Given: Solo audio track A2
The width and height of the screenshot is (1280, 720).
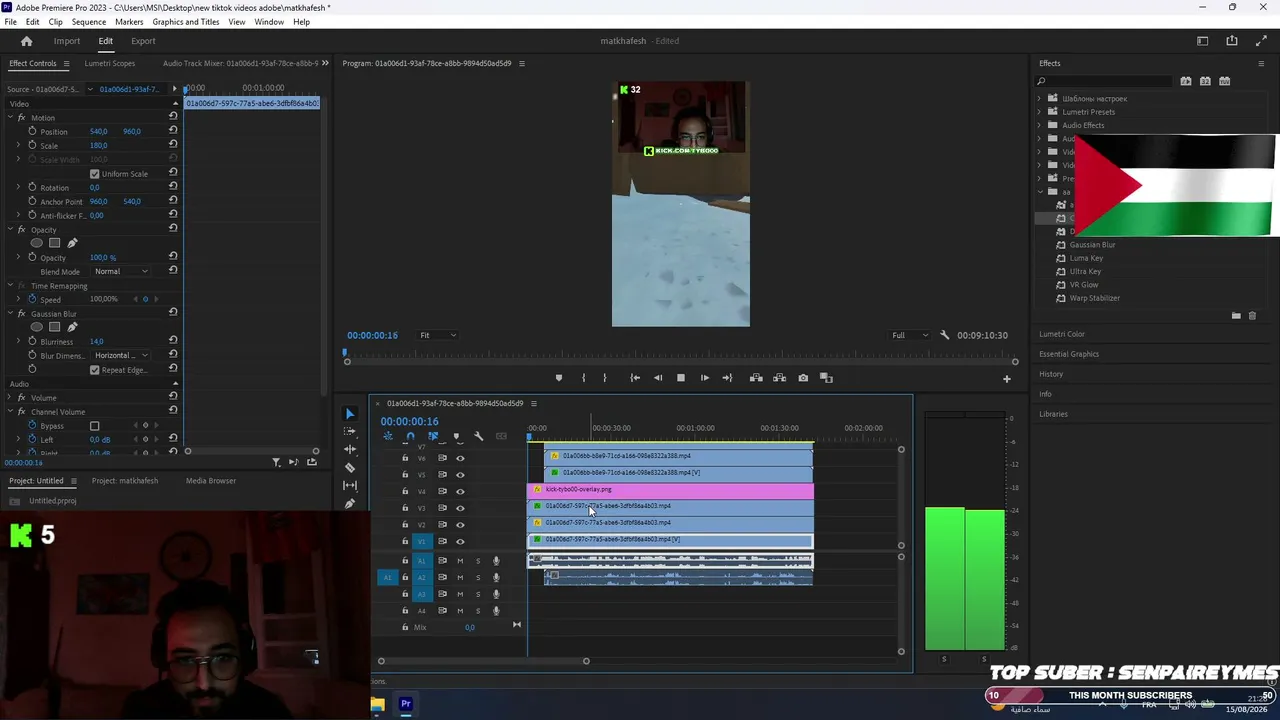Looking at the screenshot, I should click(x=478, y=577).
